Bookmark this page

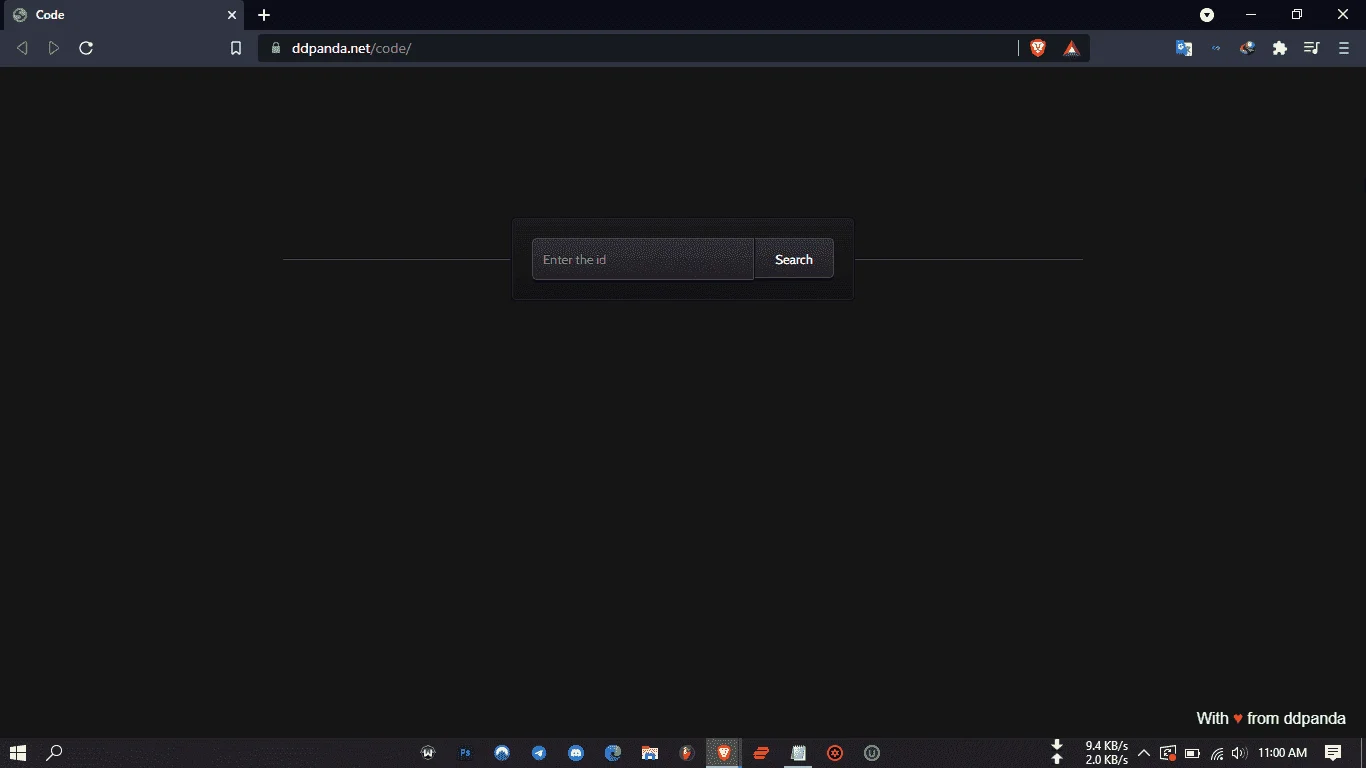tap(236, 48)
